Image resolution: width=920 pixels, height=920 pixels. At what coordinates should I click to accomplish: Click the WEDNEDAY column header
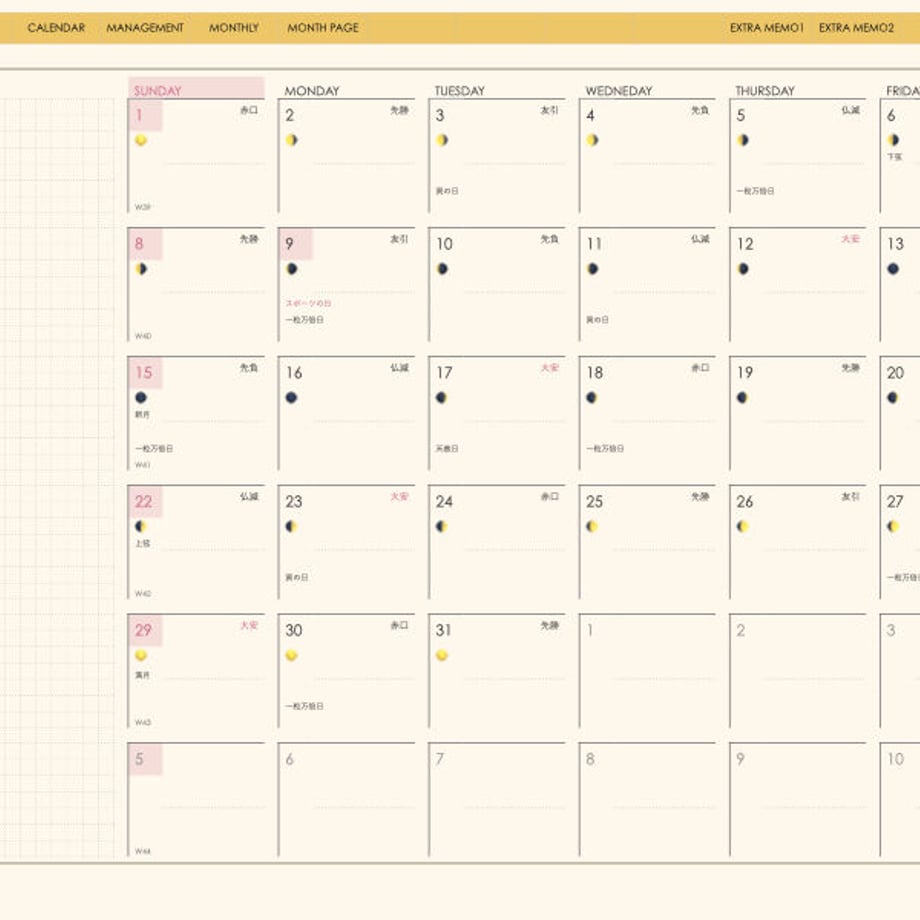pyautogui.click(x=619, y=91)
